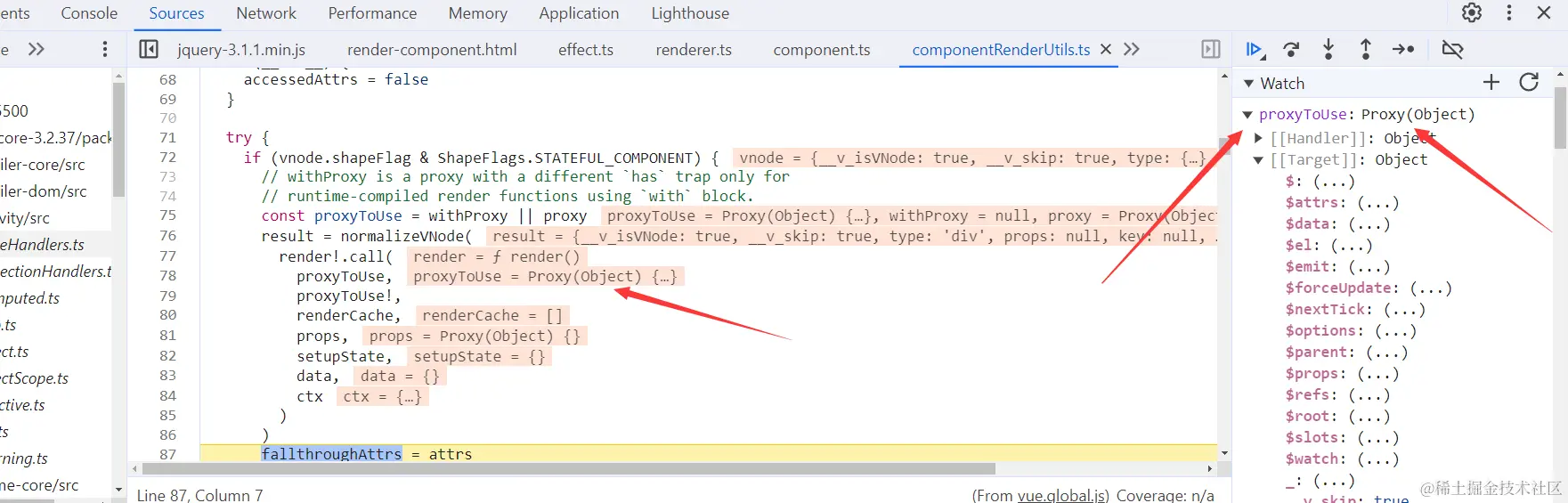Open DevTools three-dot customize menu
This screenshot has width=1568, height=503.
(x=1508, y=12)
